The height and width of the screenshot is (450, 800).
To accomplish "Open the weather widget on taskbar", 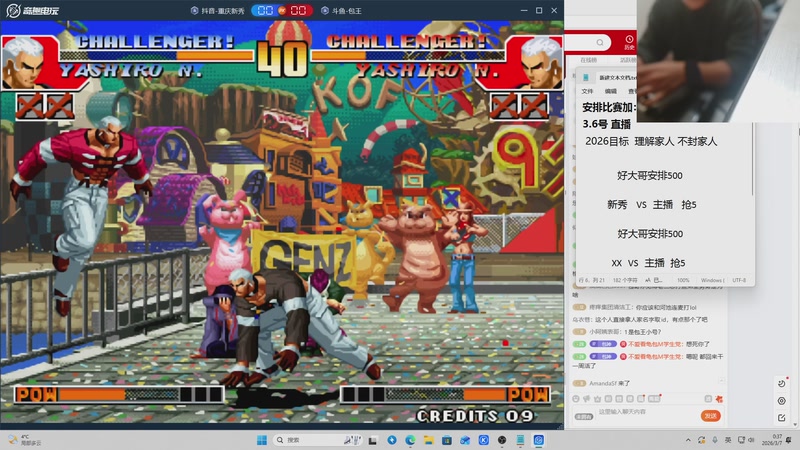I will click(x=24, y=440).
